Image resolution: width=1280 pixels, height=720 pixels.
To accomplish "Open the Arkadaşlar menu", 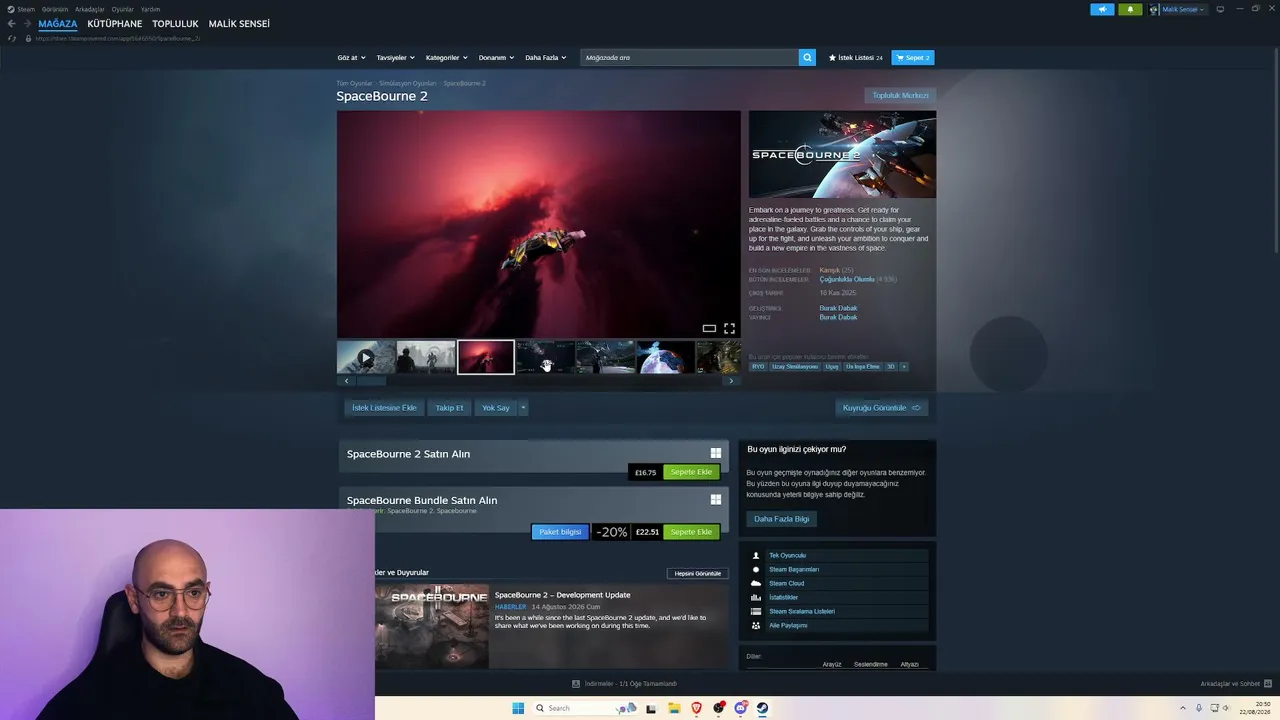I will [90, 9].
